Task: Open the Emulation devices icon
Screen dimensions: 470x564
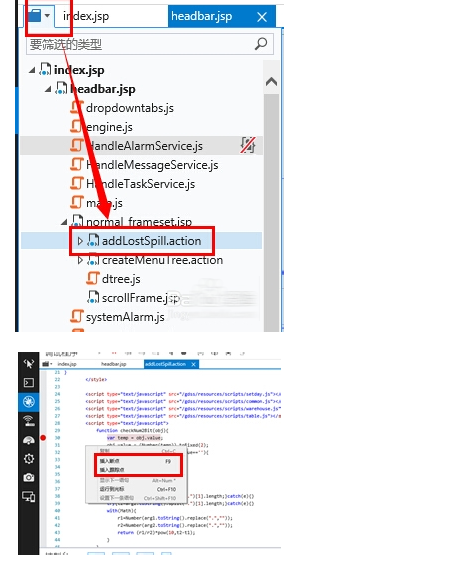Action: [29, 497]
